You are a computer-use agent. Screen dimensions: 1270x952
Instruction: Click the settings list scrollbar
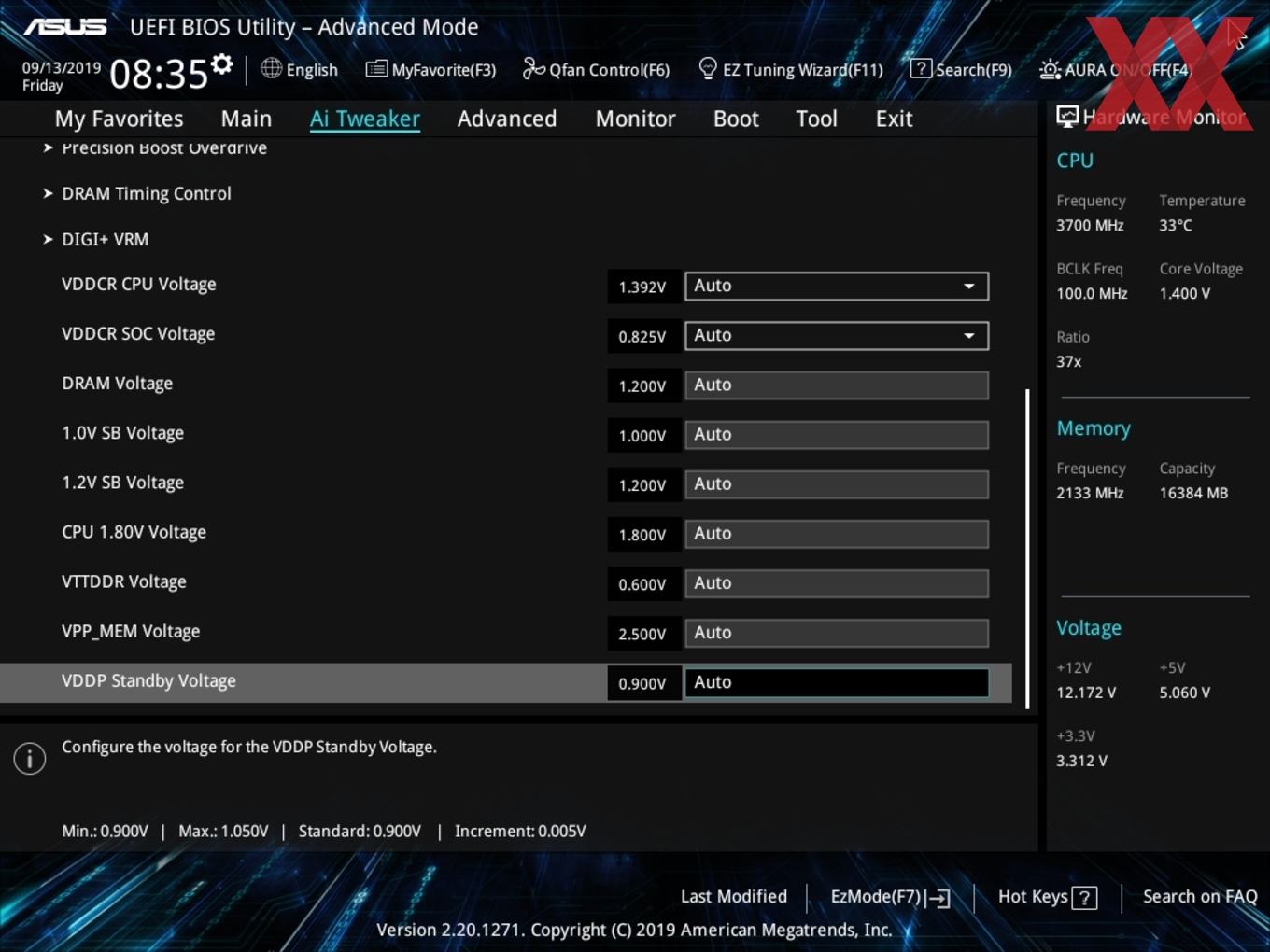(x=1027, y=549)
